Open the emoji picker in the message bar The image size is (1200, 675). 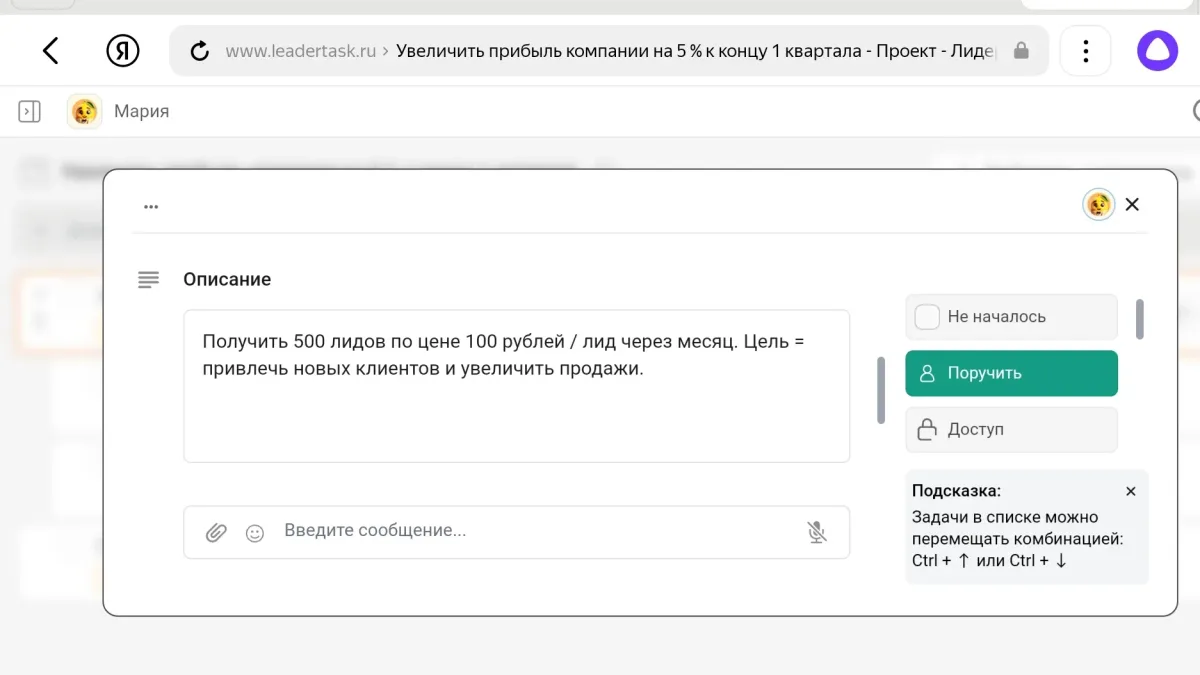point(254,532)
